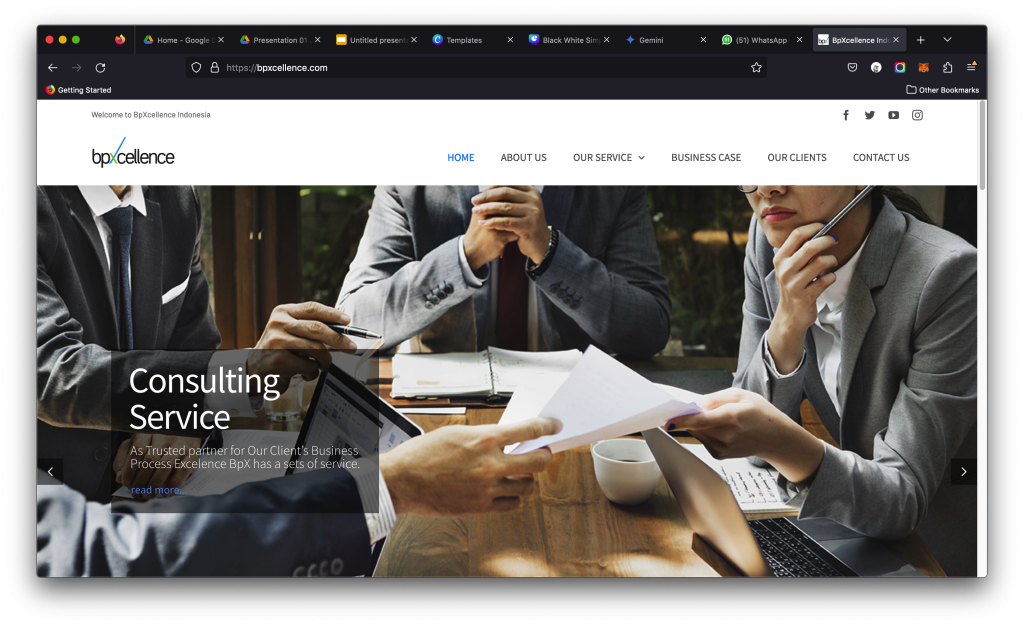Screen dimensions: 1024x626
Task: Reload the page in the browser toolbar
Action: [100, 67]
